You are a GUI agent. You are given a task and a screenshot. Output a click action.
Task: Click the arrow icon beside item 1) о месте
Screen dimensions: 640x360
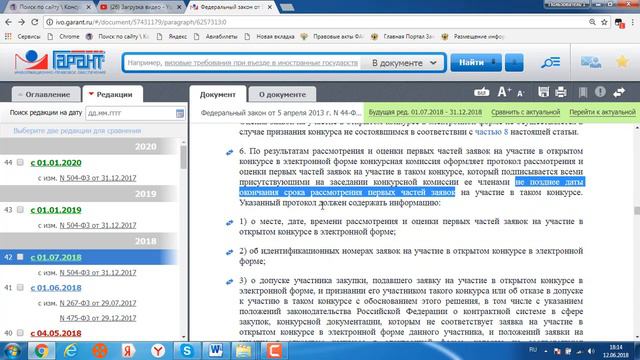[x=229, y=222]
